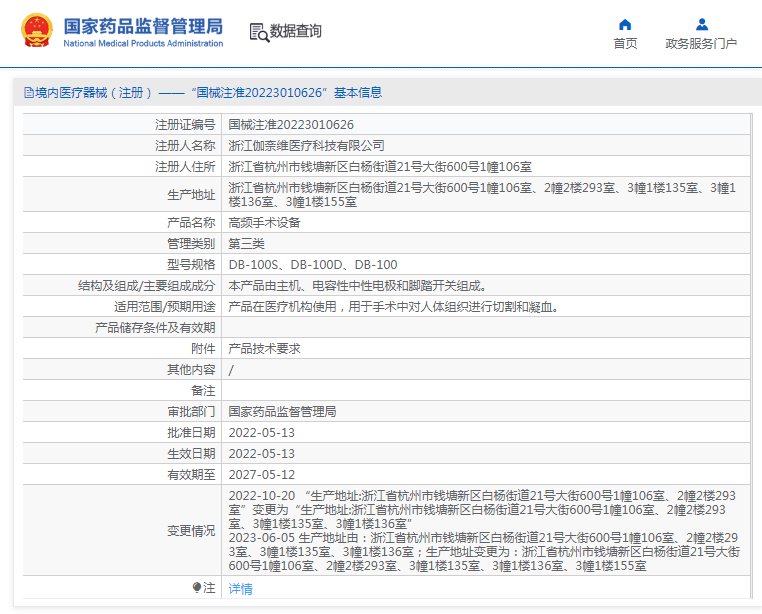Image resolution: width=762 pixels, height=614 pixels.
Task: Click the 产品储存条件及有效期 row label
Action: tap(155, 328)
